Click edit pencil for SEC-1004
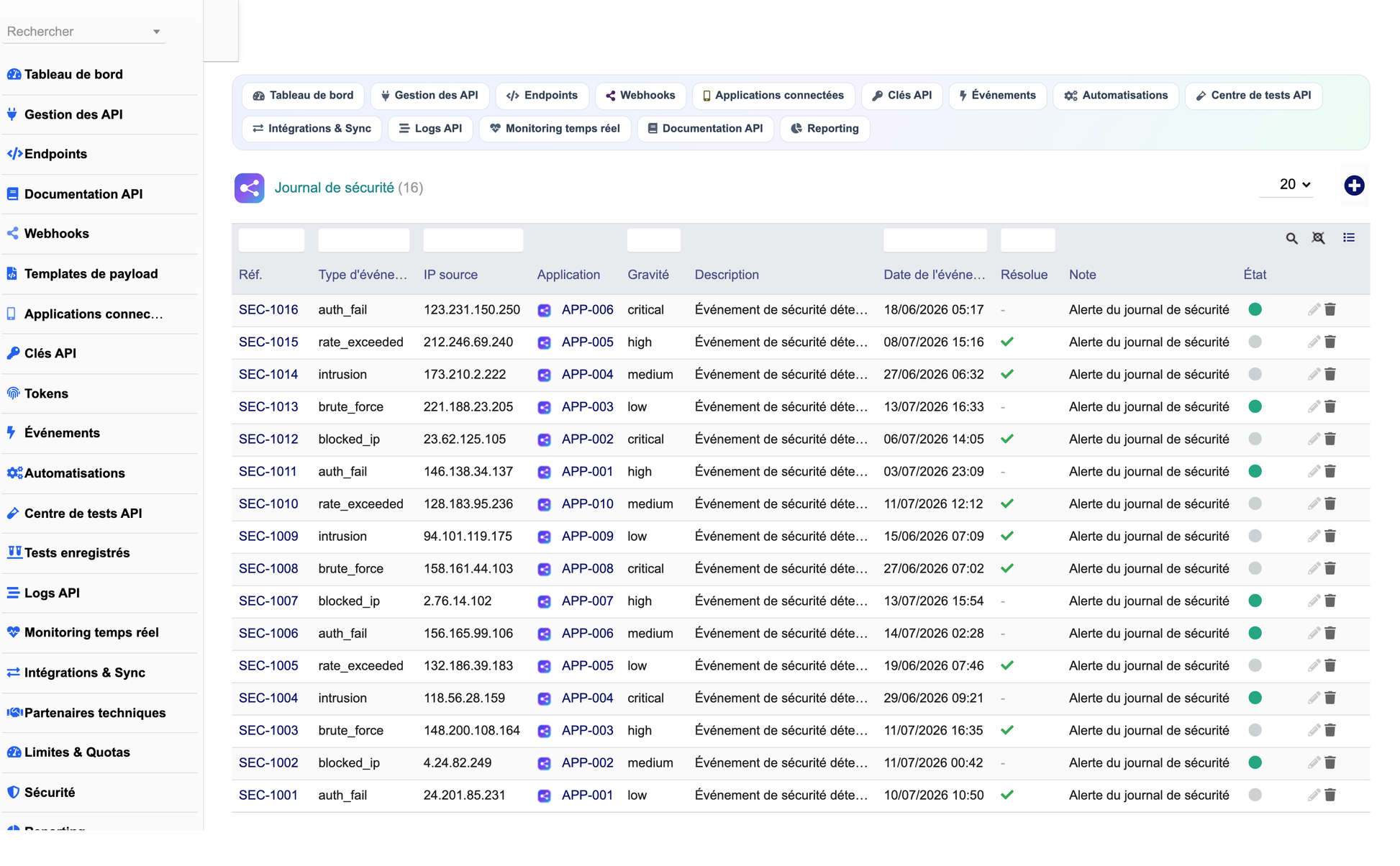The width and height of the screenshot is (1400, 866). pyautogui.click(x=1314, y=698)
